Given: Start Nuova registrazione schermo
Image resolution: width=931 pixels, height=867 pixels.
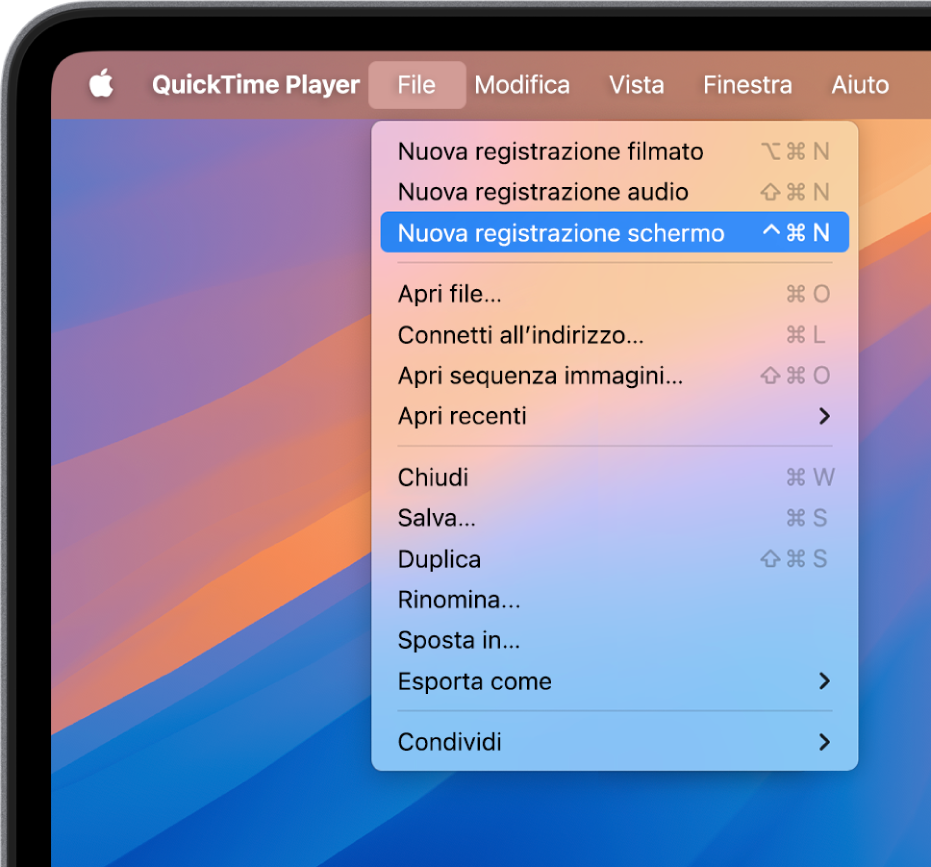Looking at the screenshot, I should [x=615, y=232].
